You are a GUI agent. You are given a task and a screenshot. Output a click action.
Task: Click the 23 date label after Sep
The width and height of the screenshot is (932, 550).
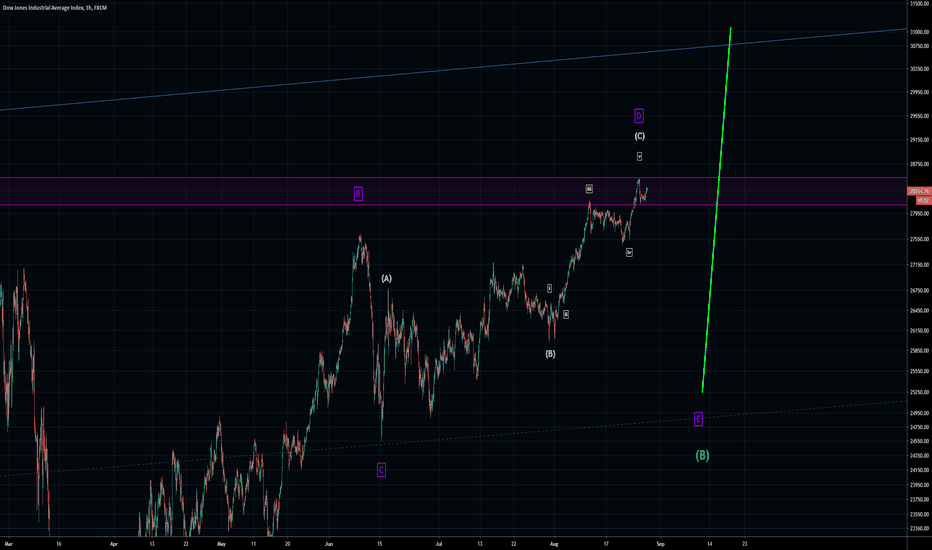pyautogui.click(x=745, y=543)
